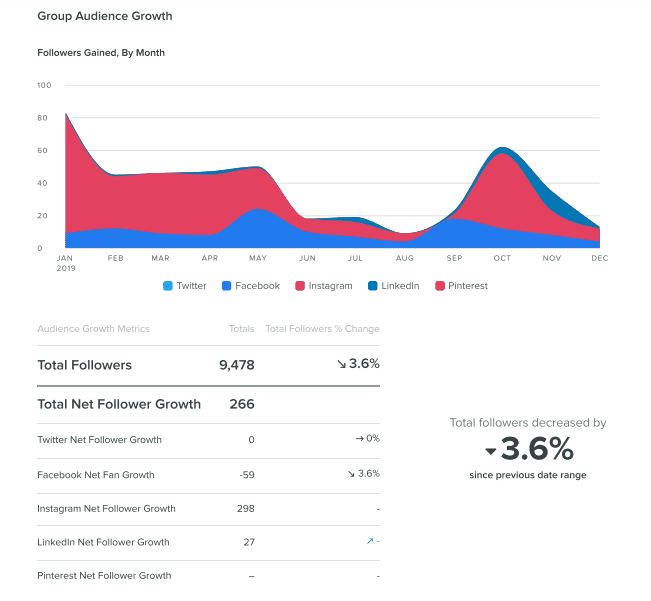Image resolution: width=651 pixels, height=601 pixels.
Task: Toggle the Facebook legend swatch
Action: (x=226, y=286)
